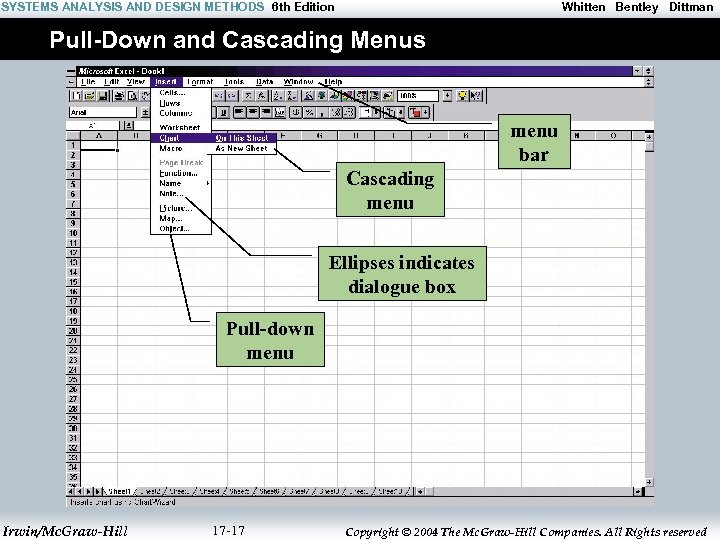Select As New Sheet in Chart submenu
Screen dimensions: 720x540
point(242,148)
